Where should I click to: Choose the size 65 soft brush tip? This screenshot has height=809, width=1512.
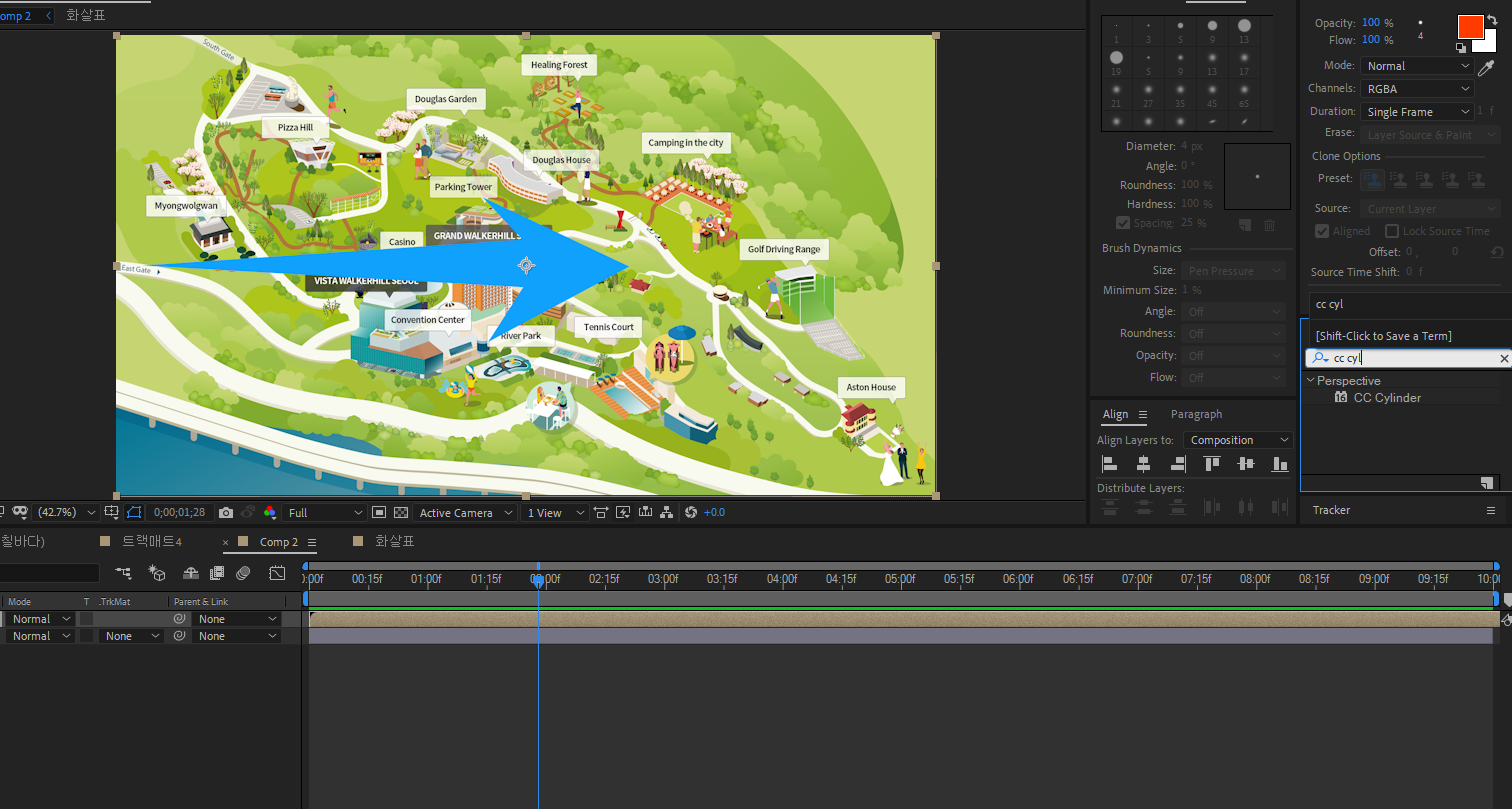1244,89
